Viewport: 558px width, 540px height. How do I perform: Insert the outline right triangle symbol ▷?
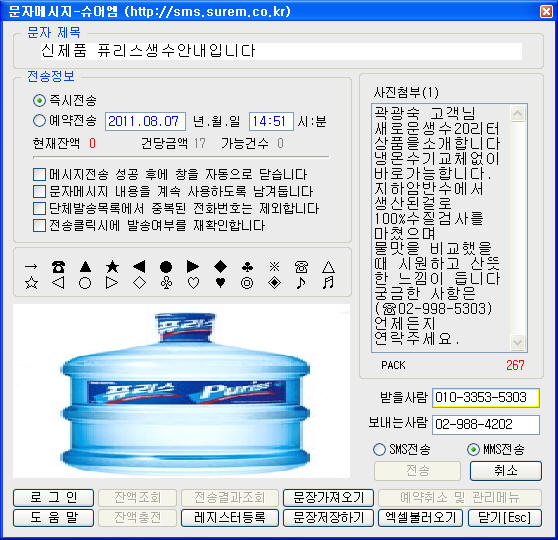(112, 283)
